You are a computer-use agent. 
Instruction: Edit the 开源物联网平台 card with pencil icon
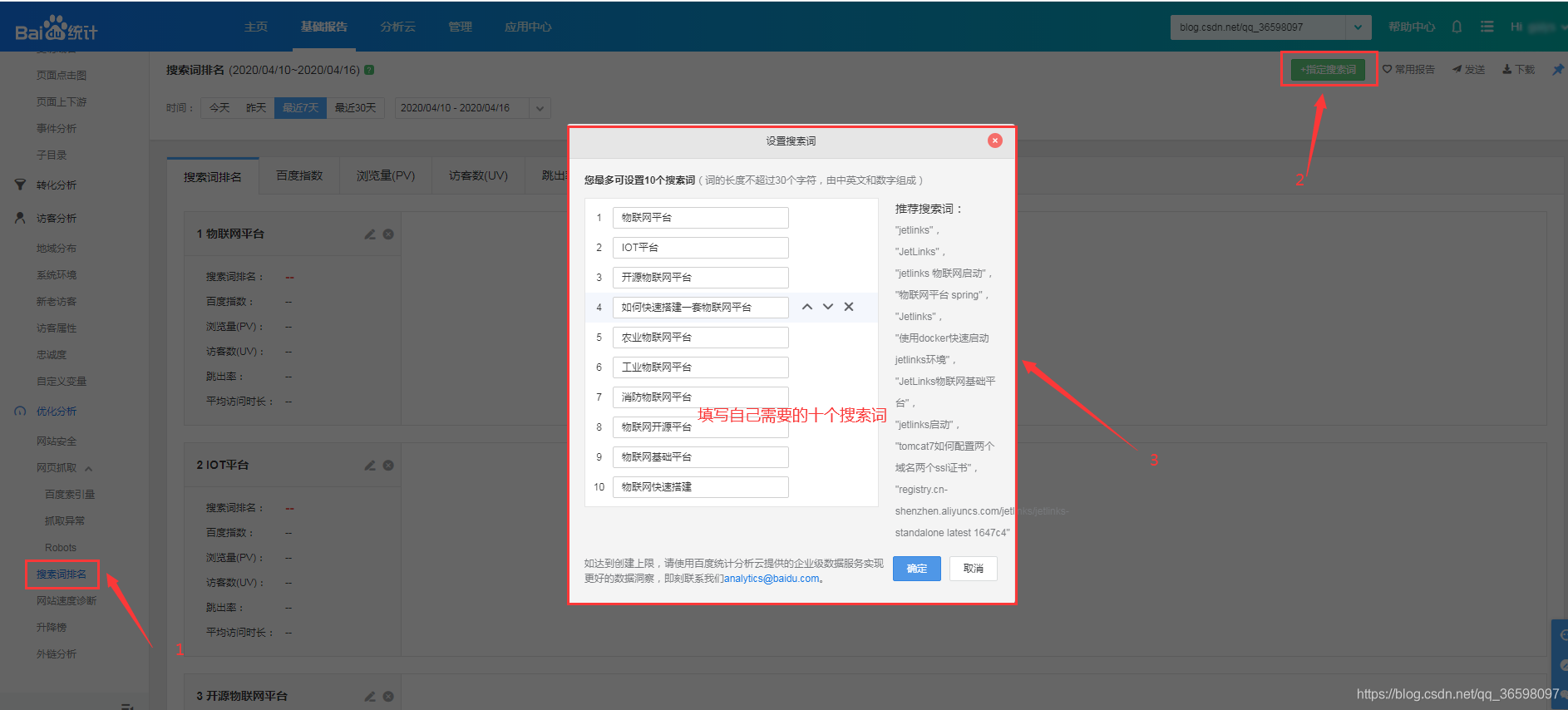pos(370,697)
